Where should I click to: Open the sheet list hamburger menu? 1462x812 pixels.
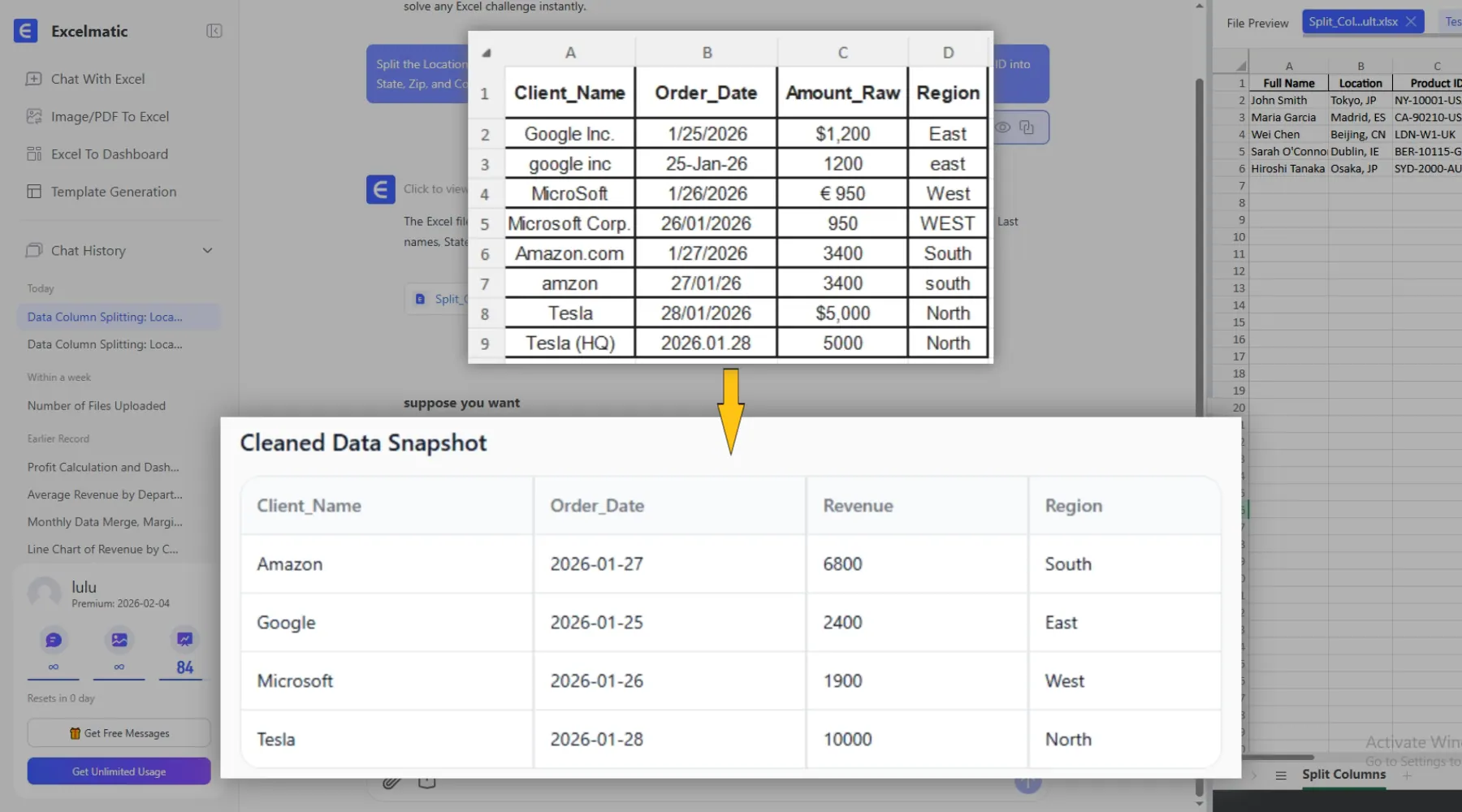1281,775
